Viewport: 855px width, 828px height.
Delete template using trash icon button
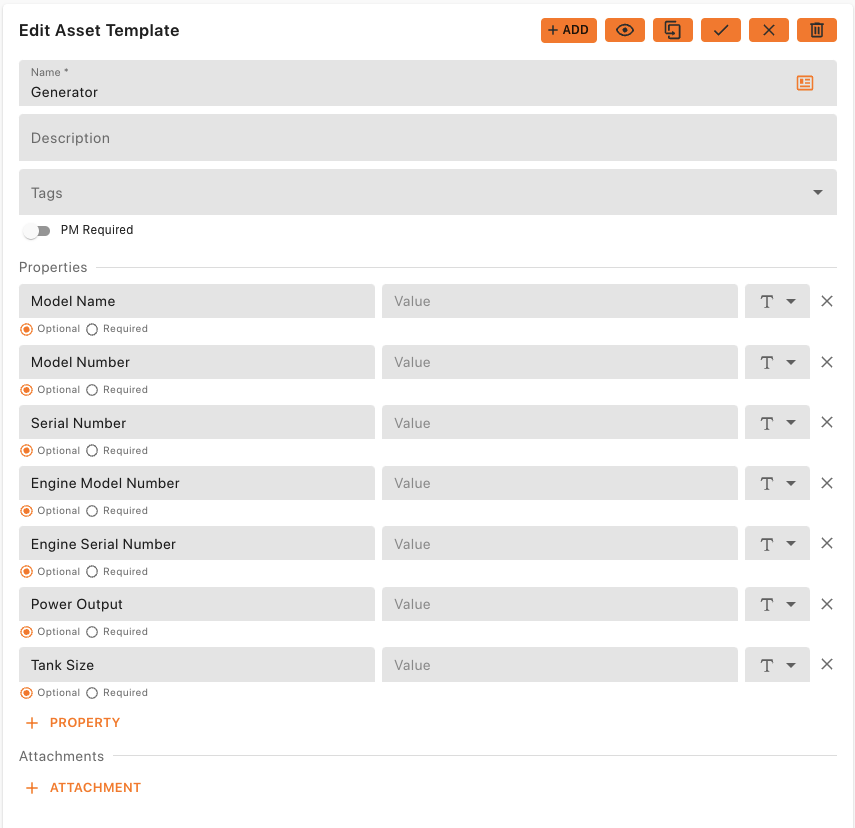click(817, 30)
